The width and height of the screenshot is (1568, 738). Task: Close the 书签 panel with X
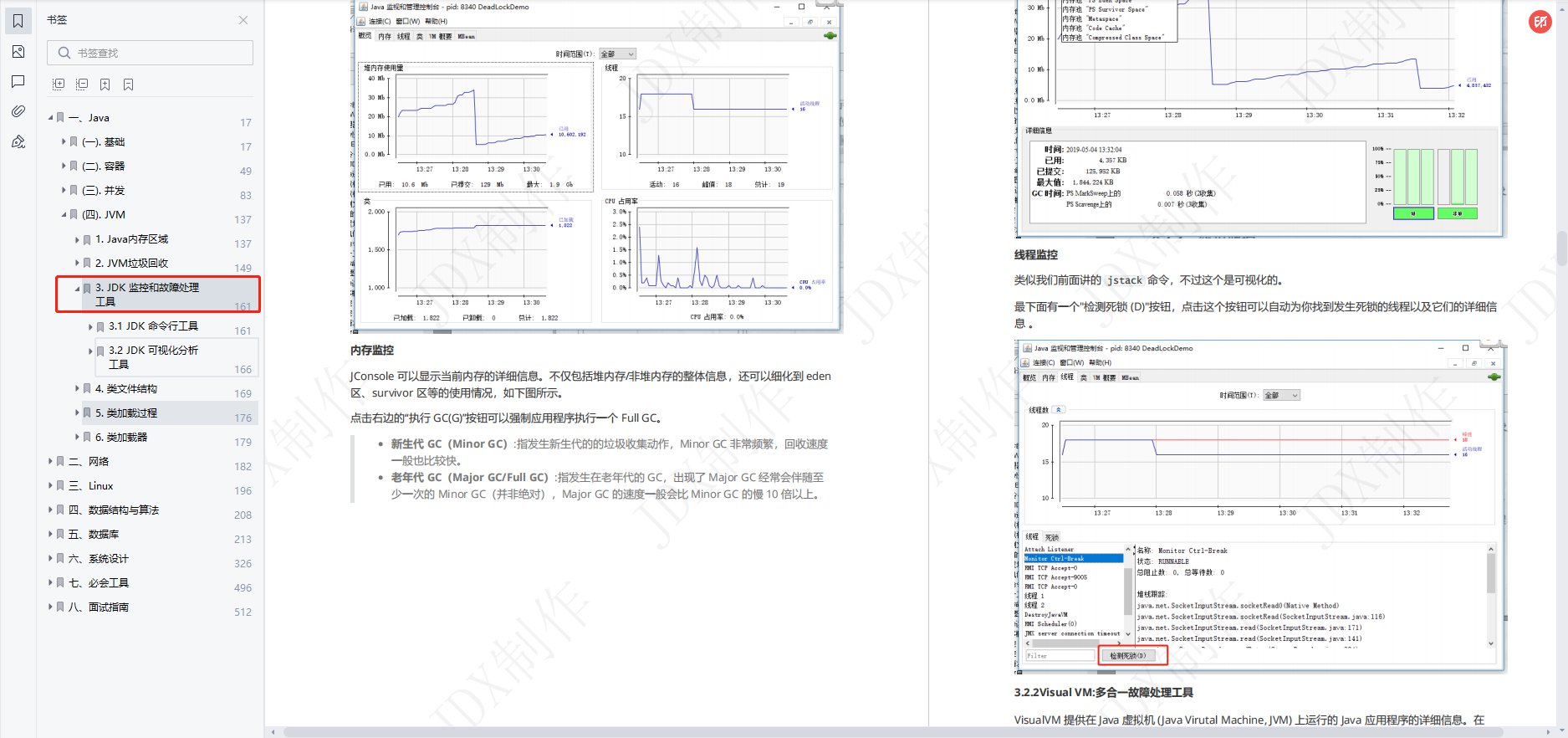coord(243,20)
